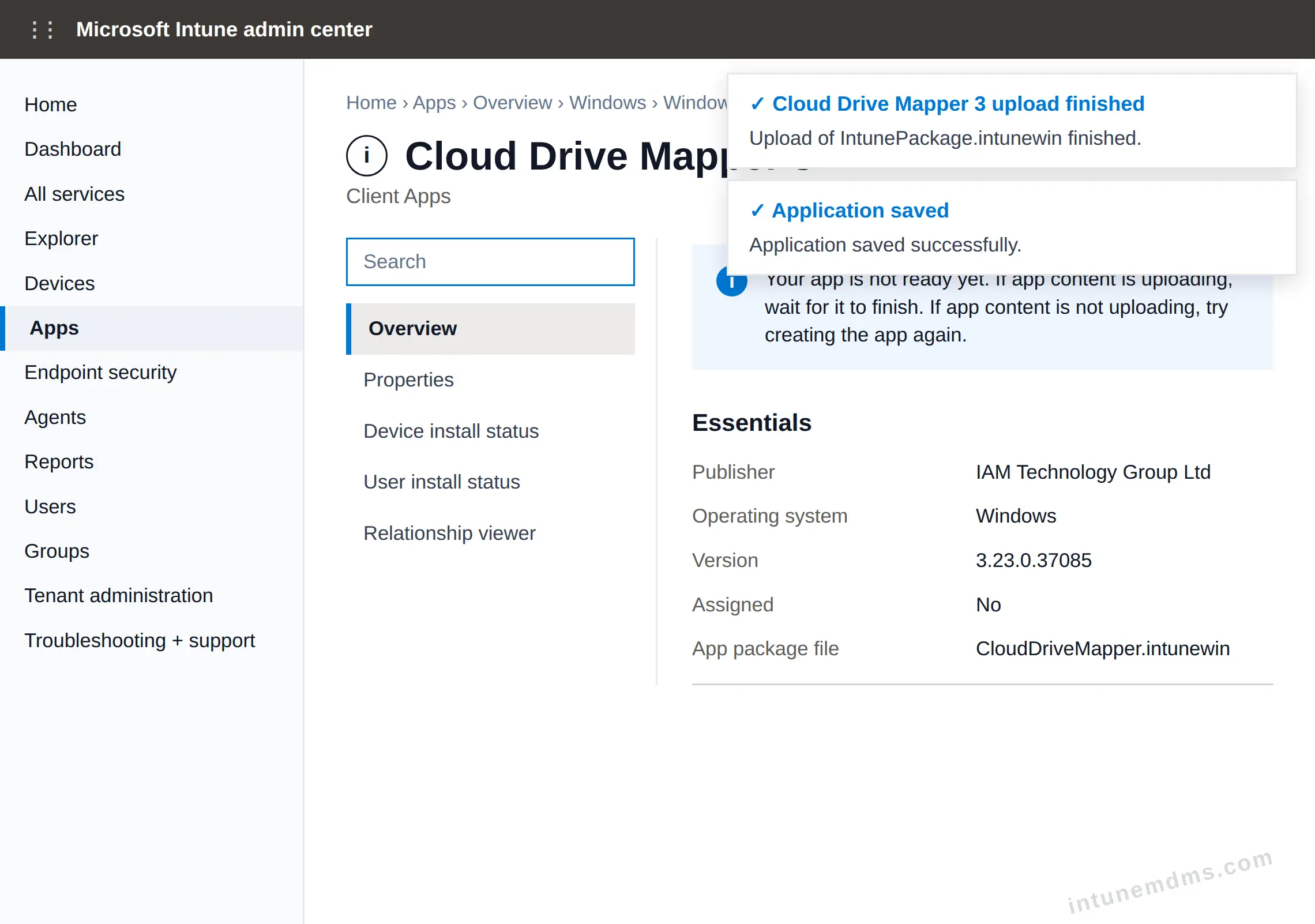
Task: Click the app info icon beside Cloud Drive Mapper title
Action: [x=366, y=156]
